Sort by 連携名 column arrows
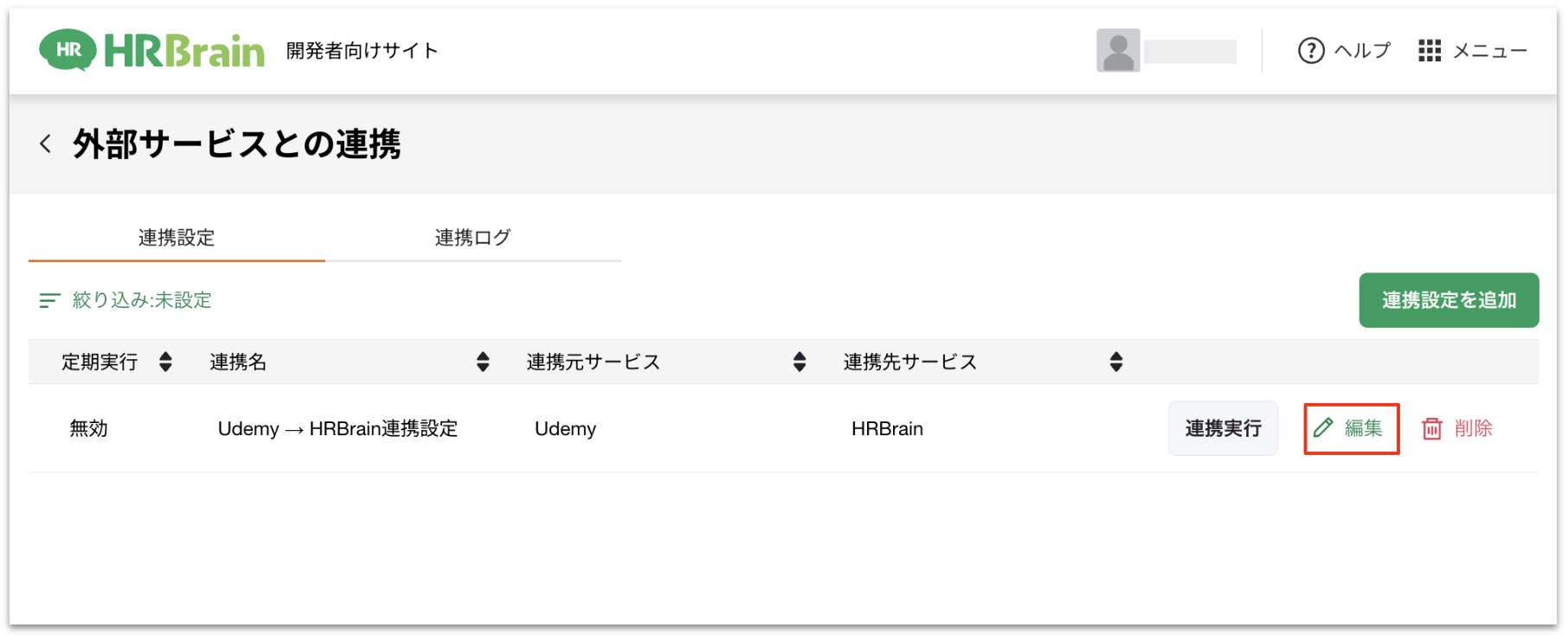This screenshot has width=1568, height=635. 483,362
